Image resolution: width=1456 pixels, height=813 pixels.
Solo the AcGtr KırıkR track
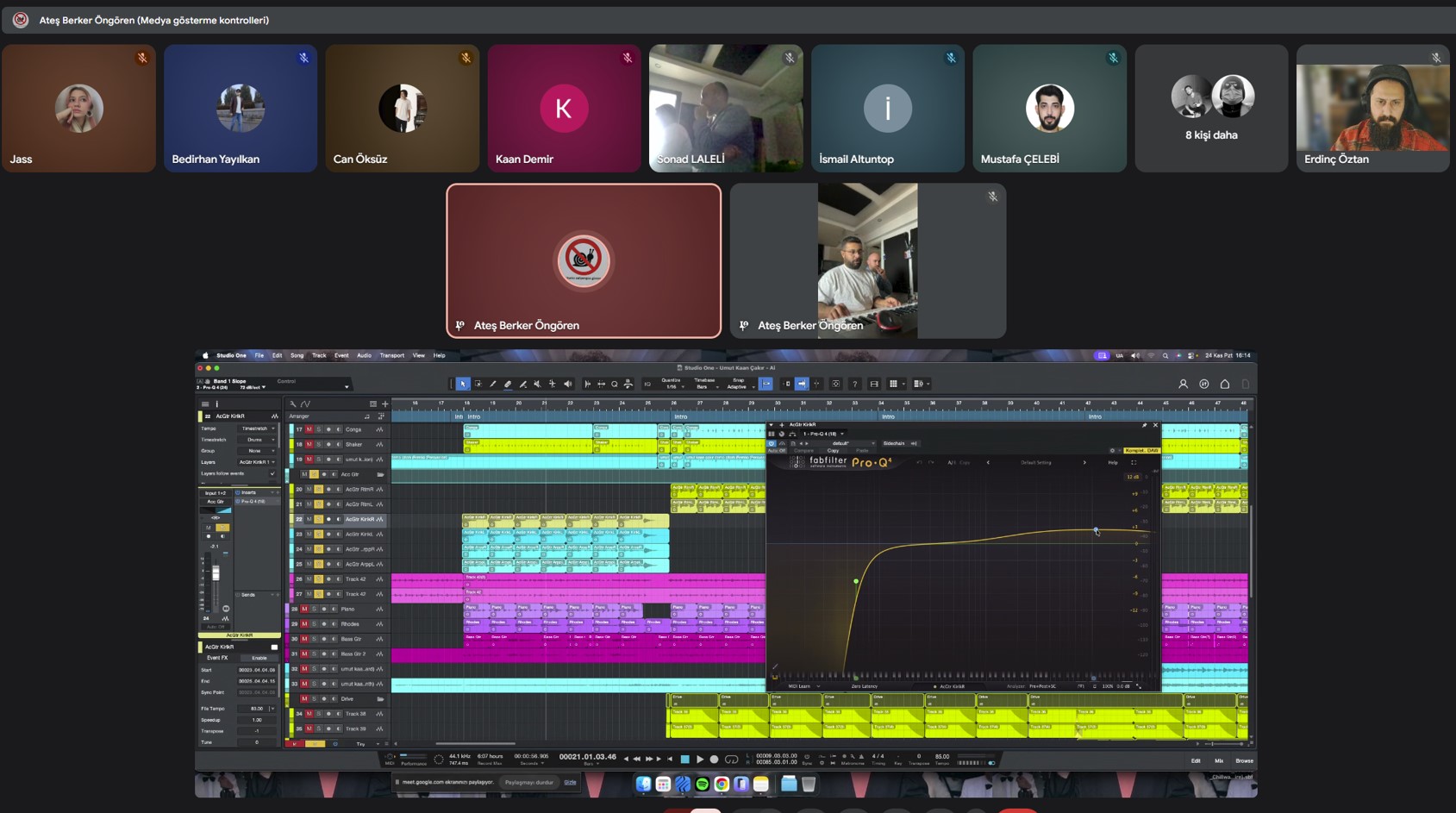pyautogui.click(x=318, y=520)
